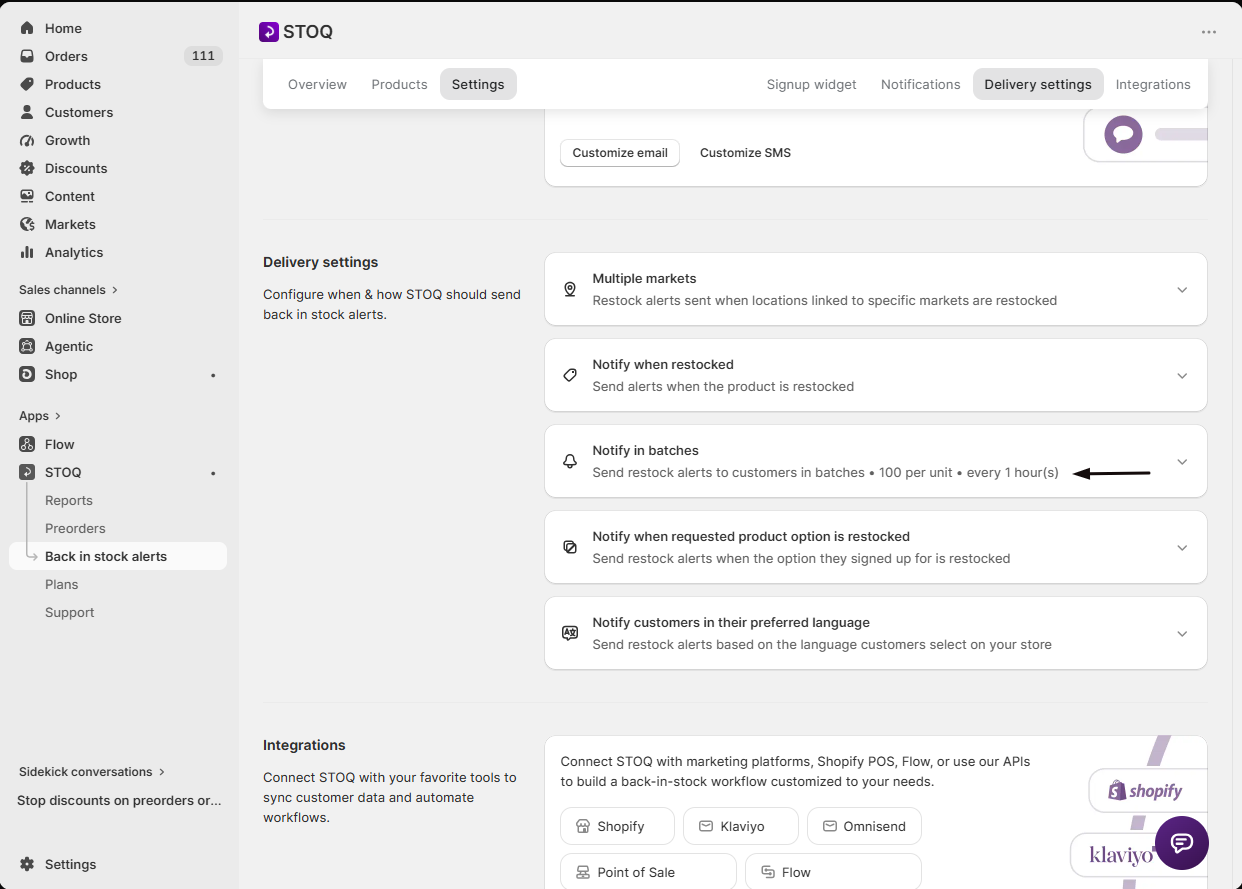Jump to Signup widget section

812,84
